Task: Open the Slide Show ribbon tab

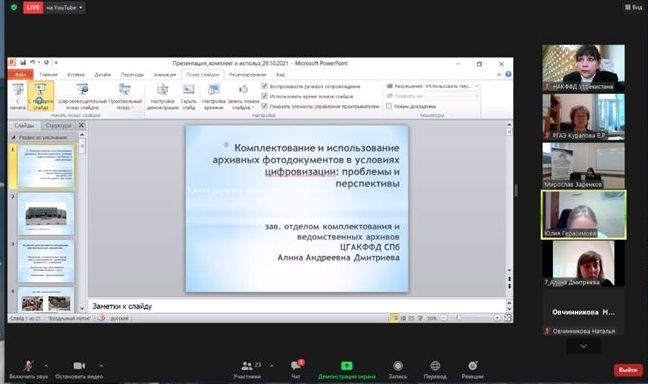Action: [x=202, y=74]
